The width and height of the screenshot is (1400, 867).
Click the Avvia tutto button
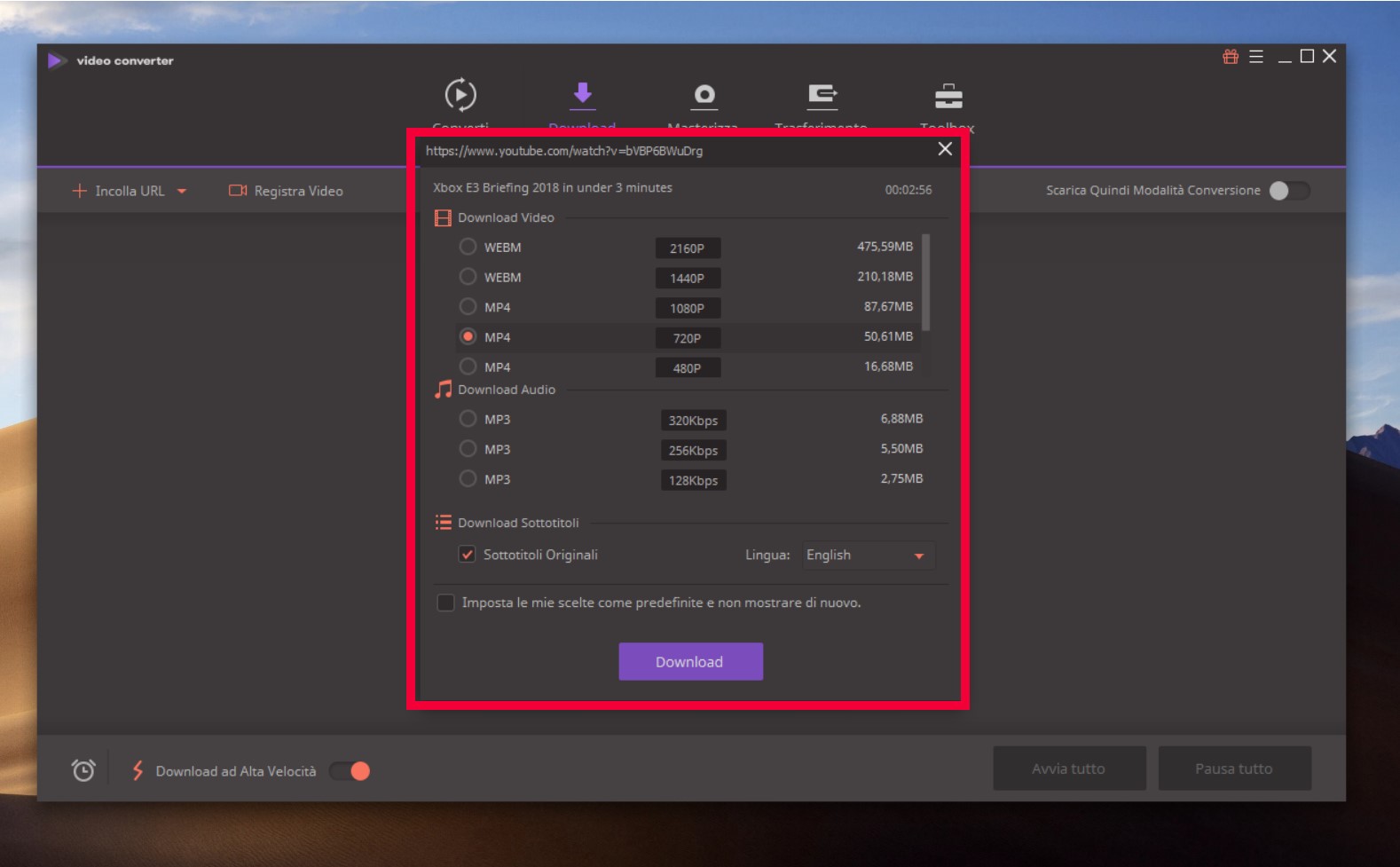click(1069, 768)
